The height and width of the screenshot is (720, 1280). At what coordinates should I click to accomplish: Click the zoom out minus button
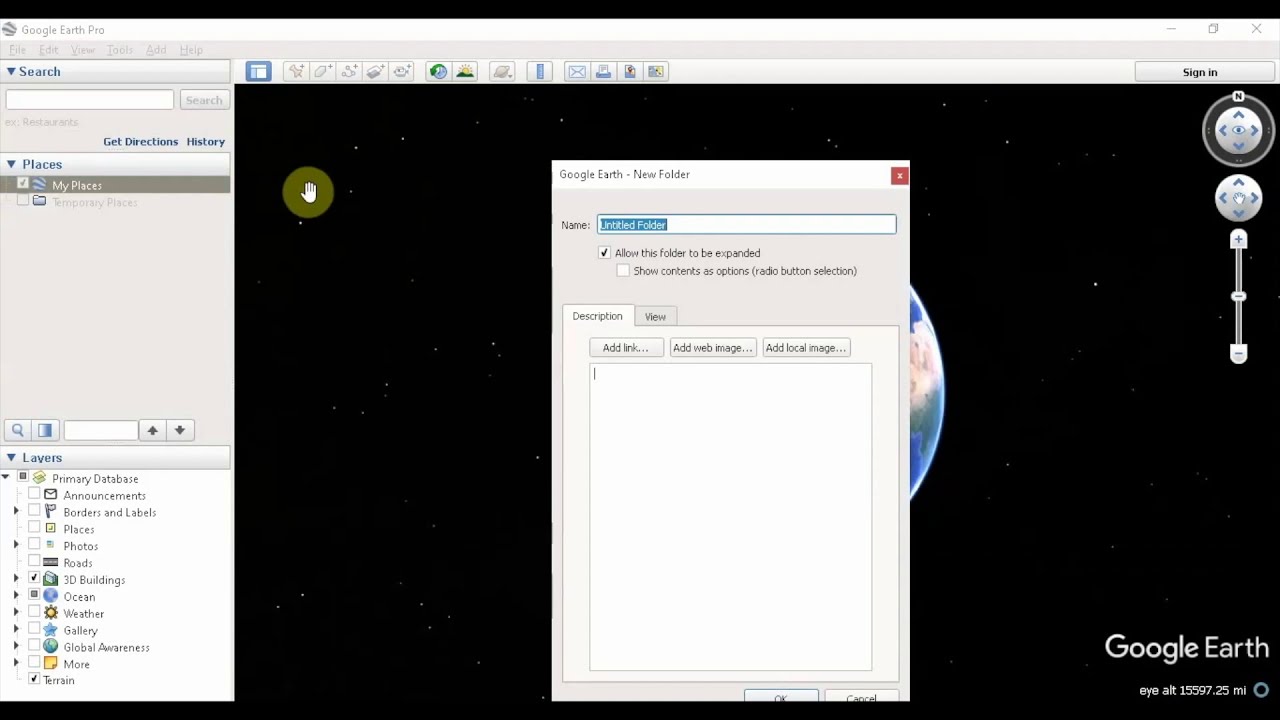[1238, 354]
